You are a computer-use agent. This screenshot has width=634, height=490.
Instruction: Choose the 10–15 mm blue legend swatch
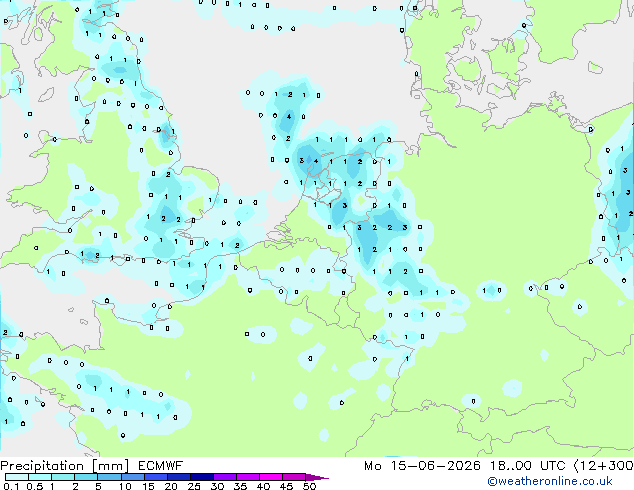133,477
